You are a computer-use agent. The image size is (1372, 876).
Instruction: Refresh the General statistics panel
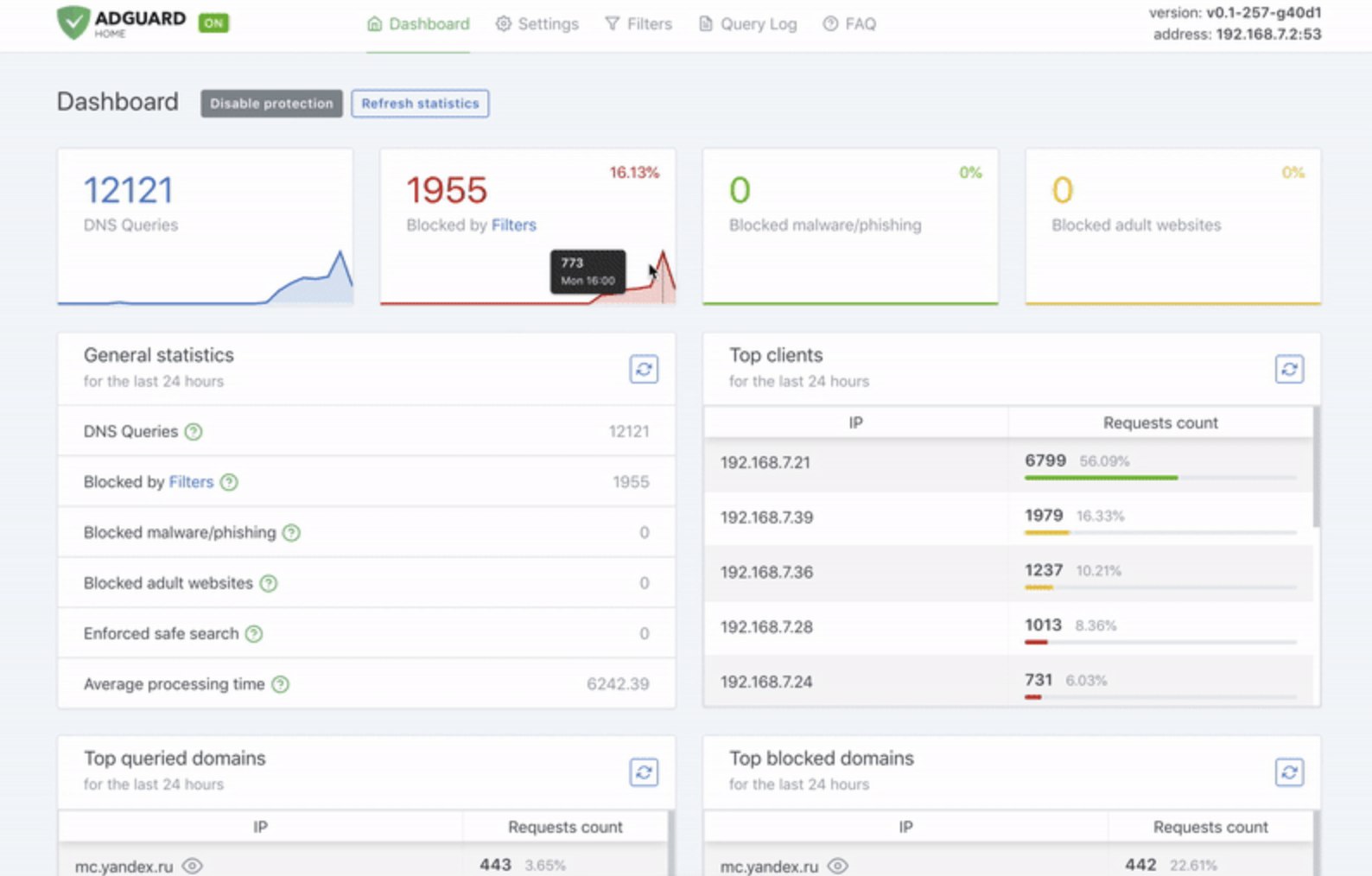(644, 370)
